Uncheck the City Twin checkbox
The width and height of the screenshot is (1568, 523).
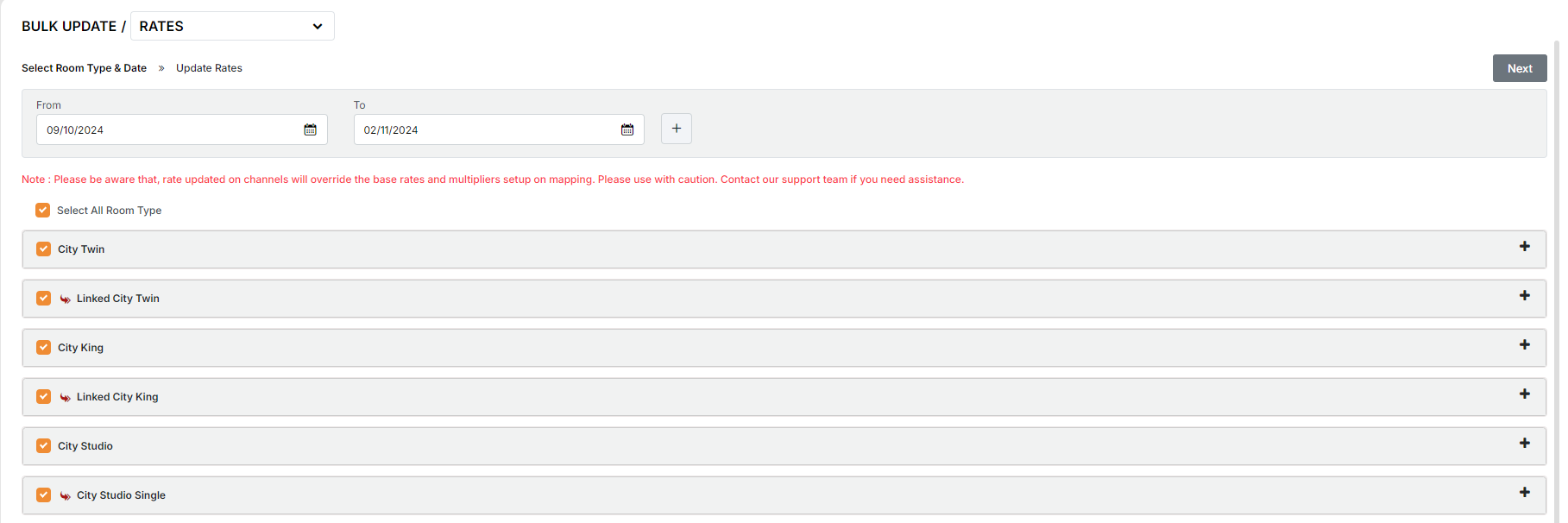[x=44, y=249]
